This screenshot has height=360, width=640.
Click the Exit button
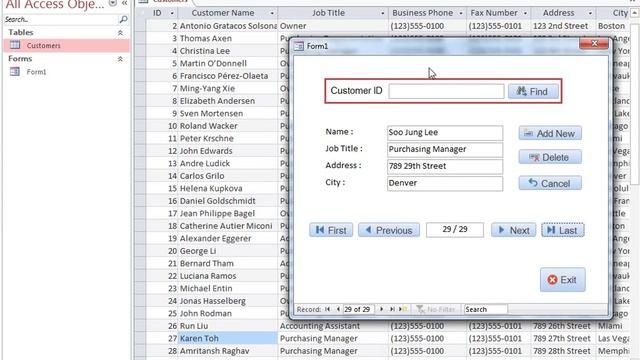[562, 280]
